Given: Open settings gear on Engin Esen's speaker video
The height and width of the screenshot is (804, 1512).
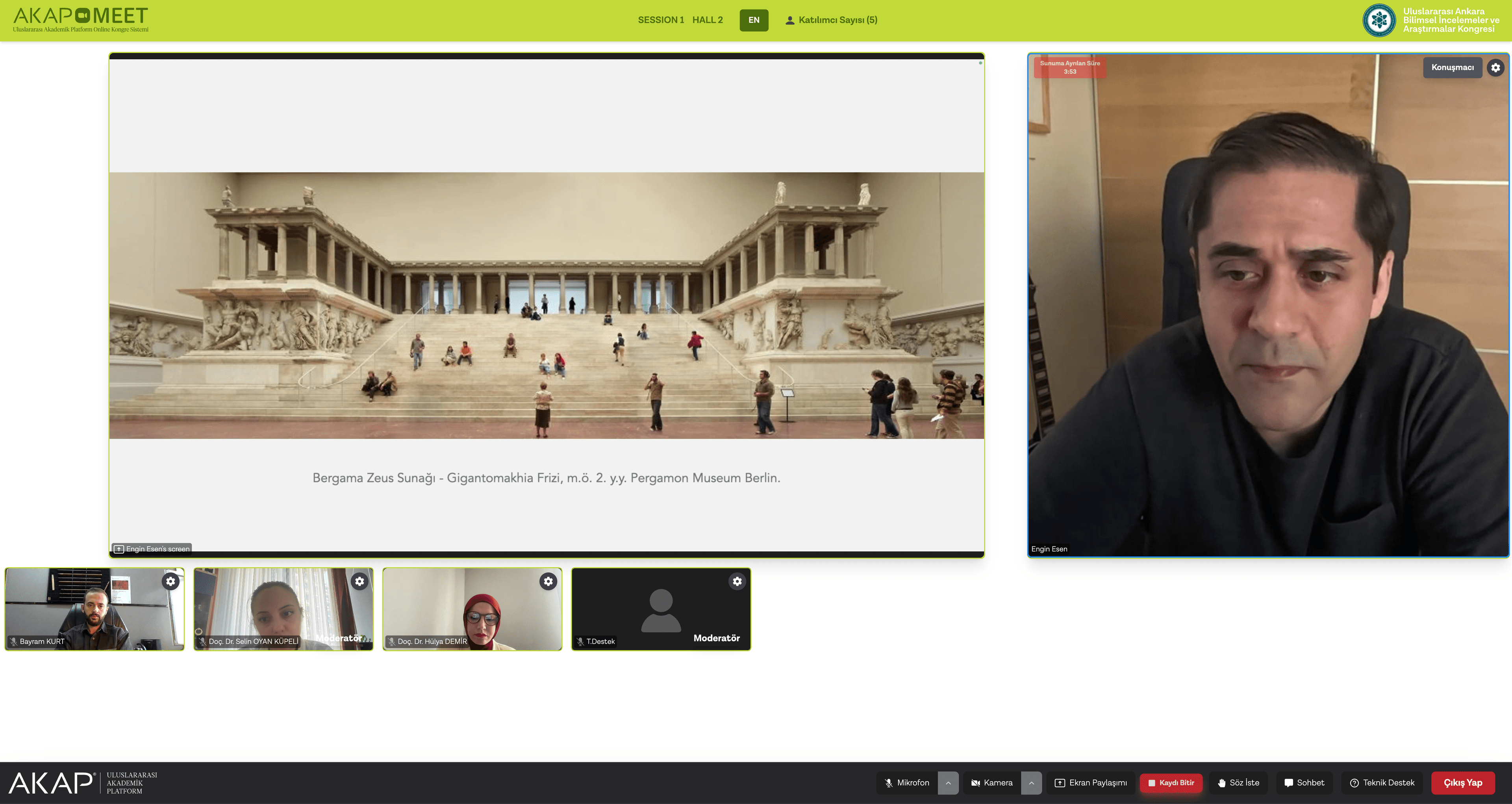Looking at the screenshot, I should [x=1495, y=67].
